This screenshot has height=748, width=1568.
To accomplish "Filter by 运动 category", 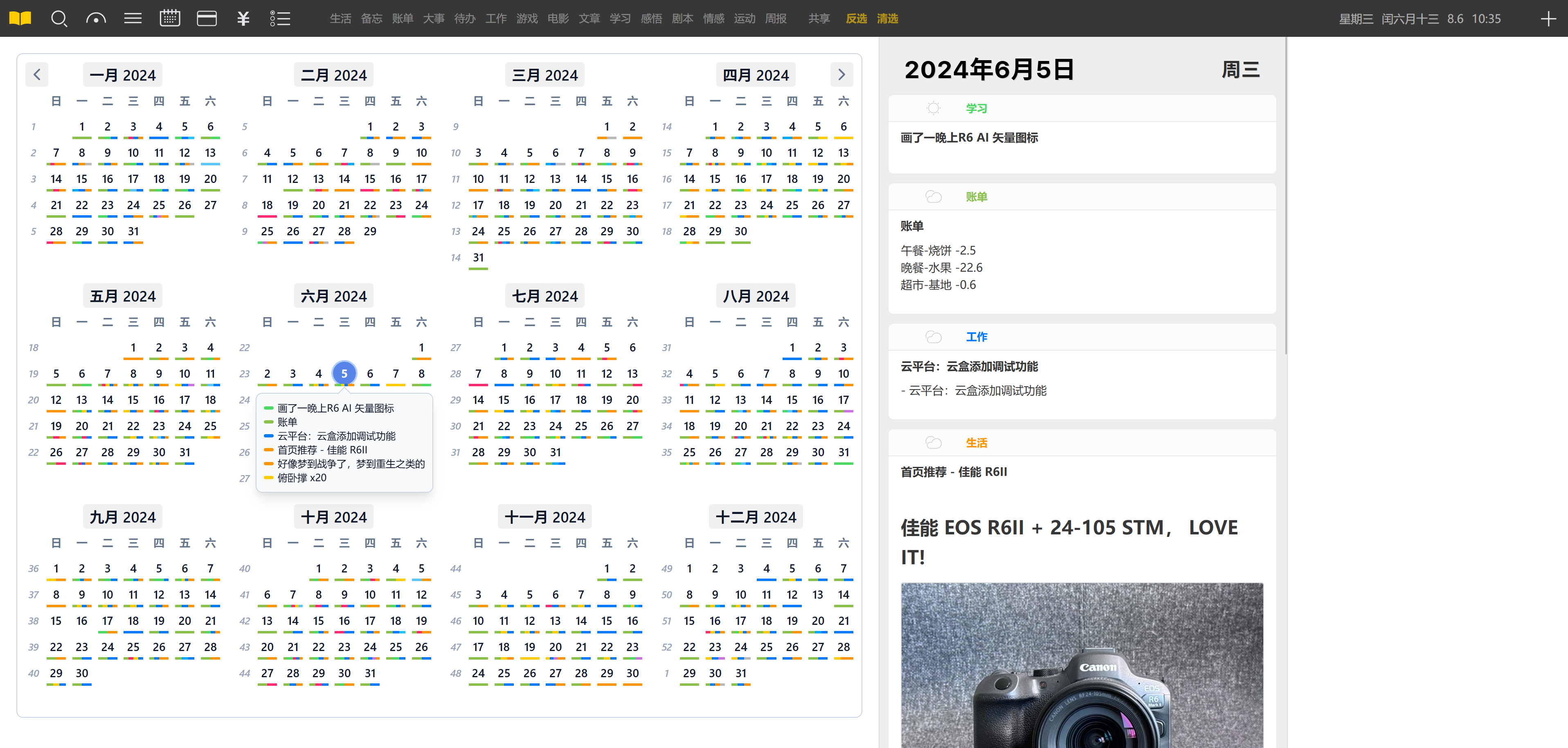I will tap(745, 18).
